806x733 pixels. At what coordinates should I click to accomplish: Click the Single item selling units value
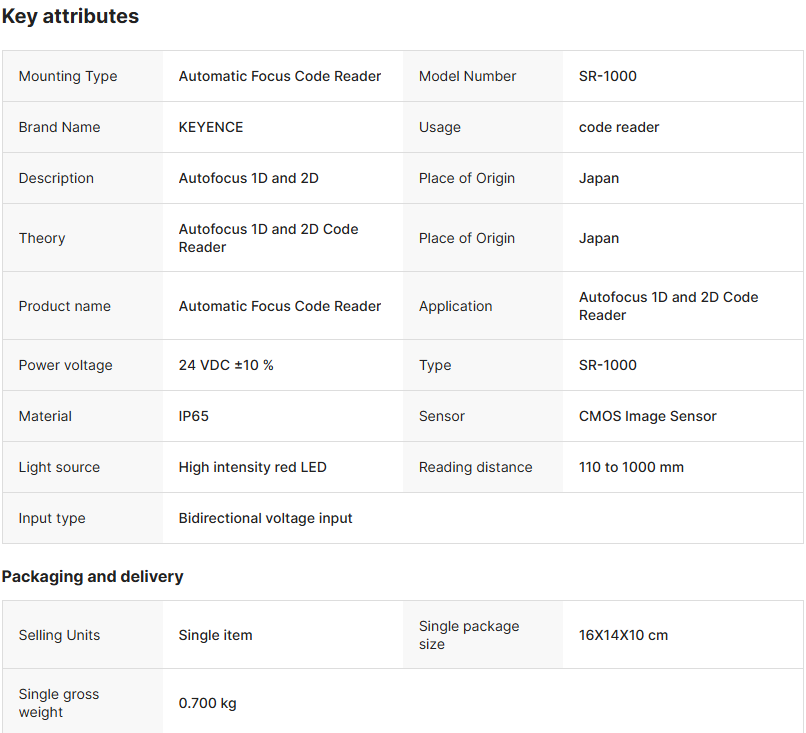click(x=215, y=635)
